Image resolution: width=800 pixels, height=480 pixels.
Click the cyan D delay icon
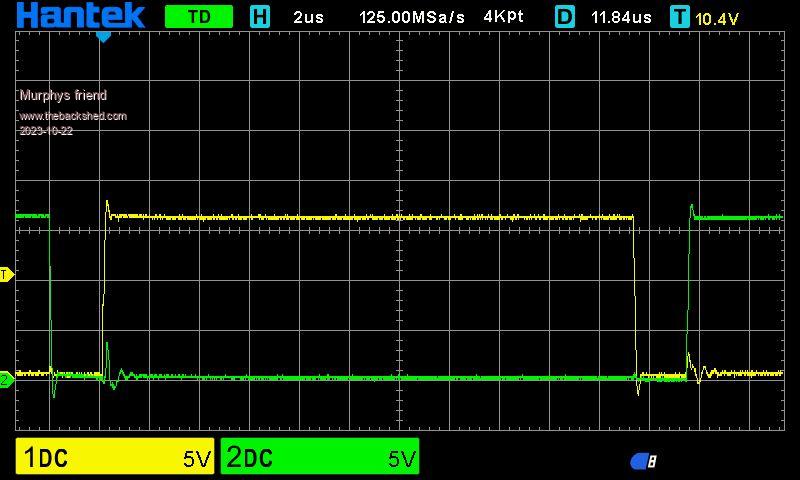(565, 16)
